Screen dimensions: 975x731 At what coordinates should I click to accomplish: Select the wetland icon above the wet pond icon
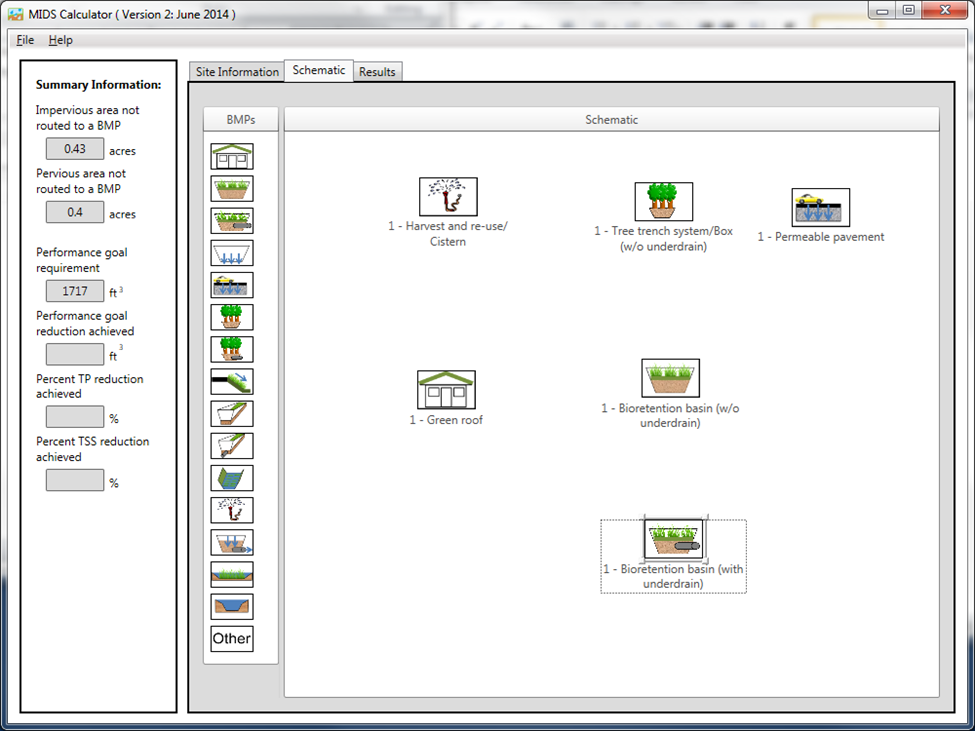231,574
